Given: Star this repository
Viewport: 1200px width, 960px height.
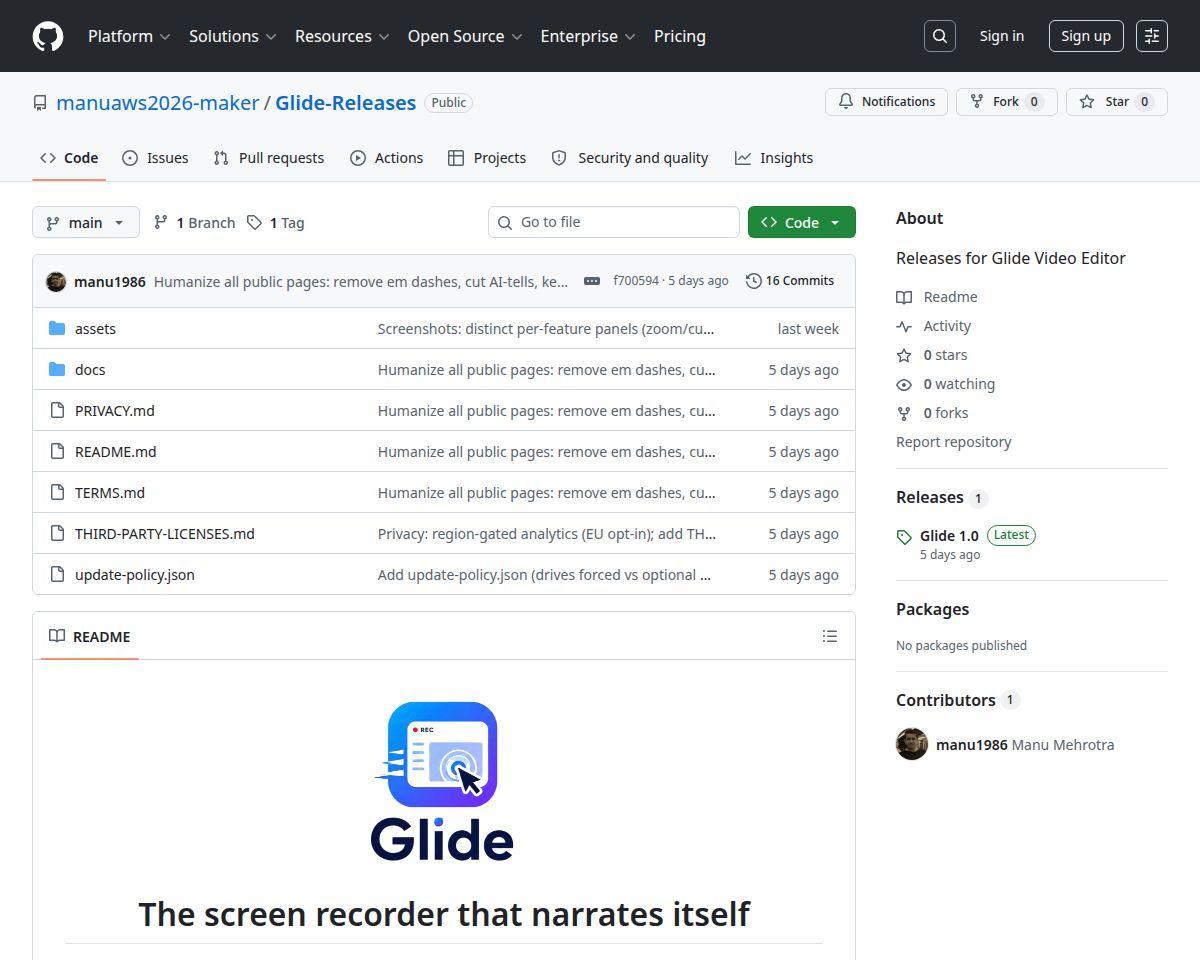Looking at the screenshot, I should click(x=1116, y=102).
